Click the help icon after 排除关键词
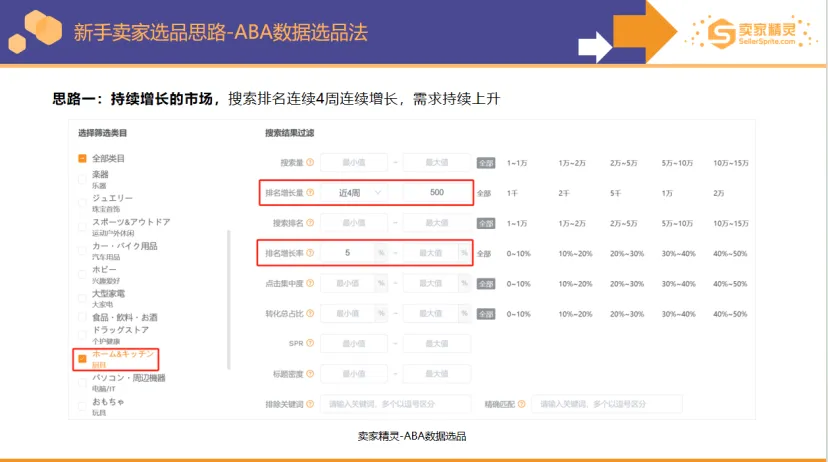The image size is (828, 462). 310,404
